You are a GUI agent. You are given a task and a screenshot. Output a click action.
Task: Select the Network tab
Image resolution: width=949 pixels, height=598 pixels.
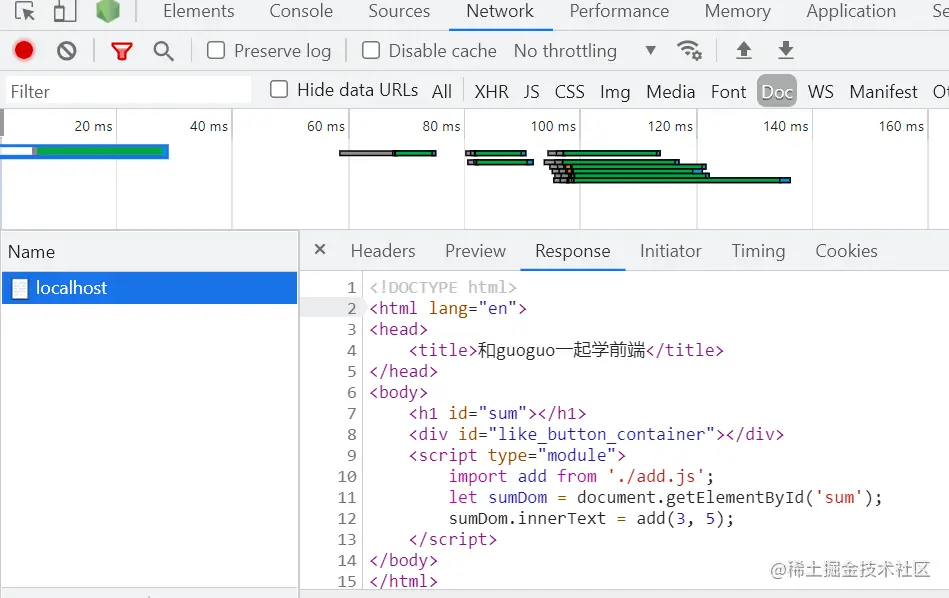coord(500,11)
